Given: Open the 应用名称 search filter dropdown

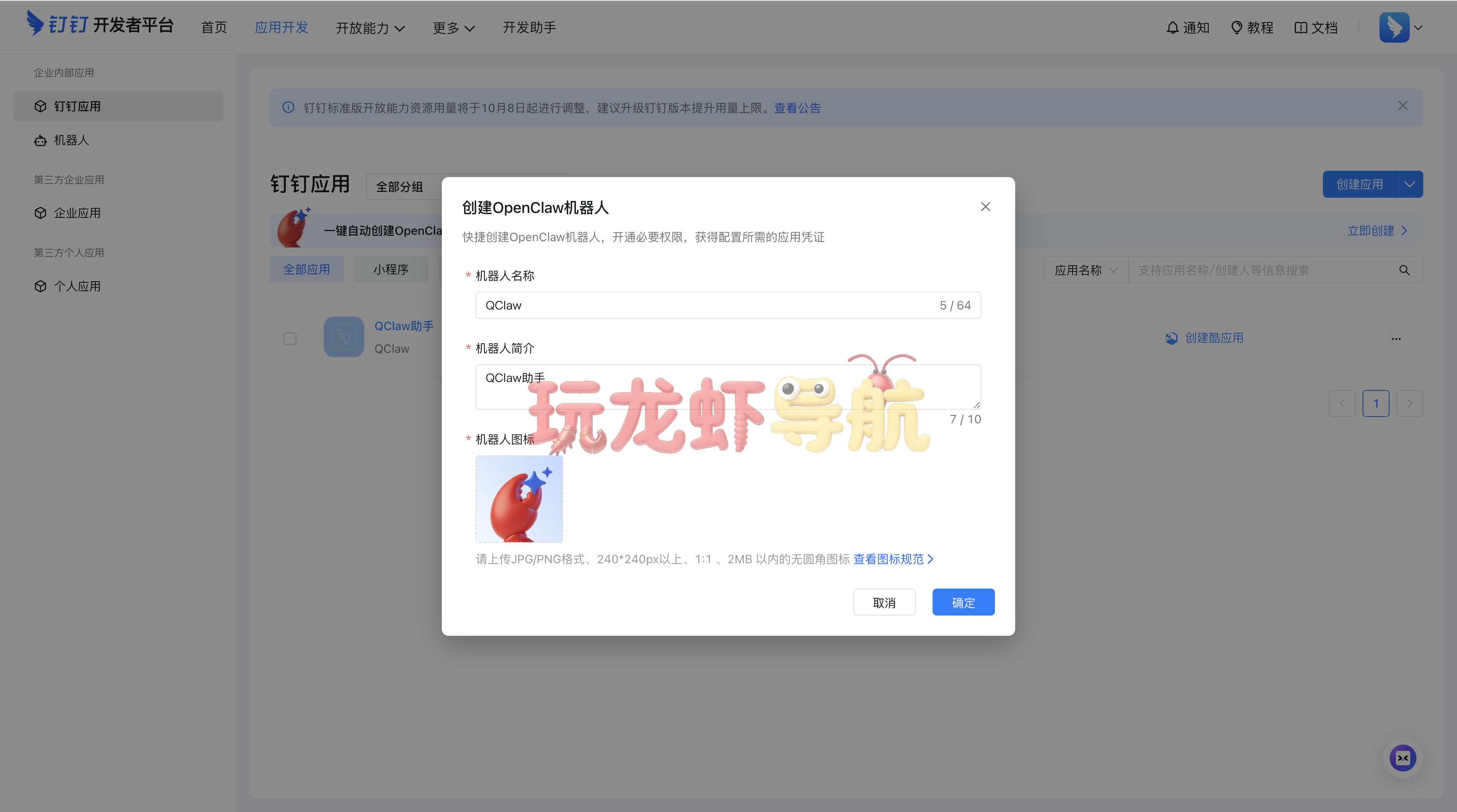Looking at the screenshot, I should click(x=1086, y=270).
